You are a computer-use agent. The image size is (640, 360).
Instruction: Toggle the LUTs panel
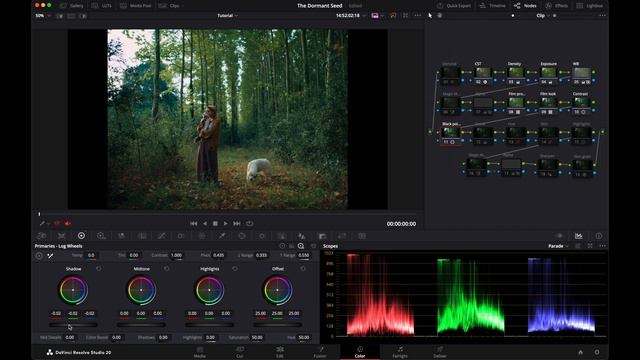click(x=102, y=6)
